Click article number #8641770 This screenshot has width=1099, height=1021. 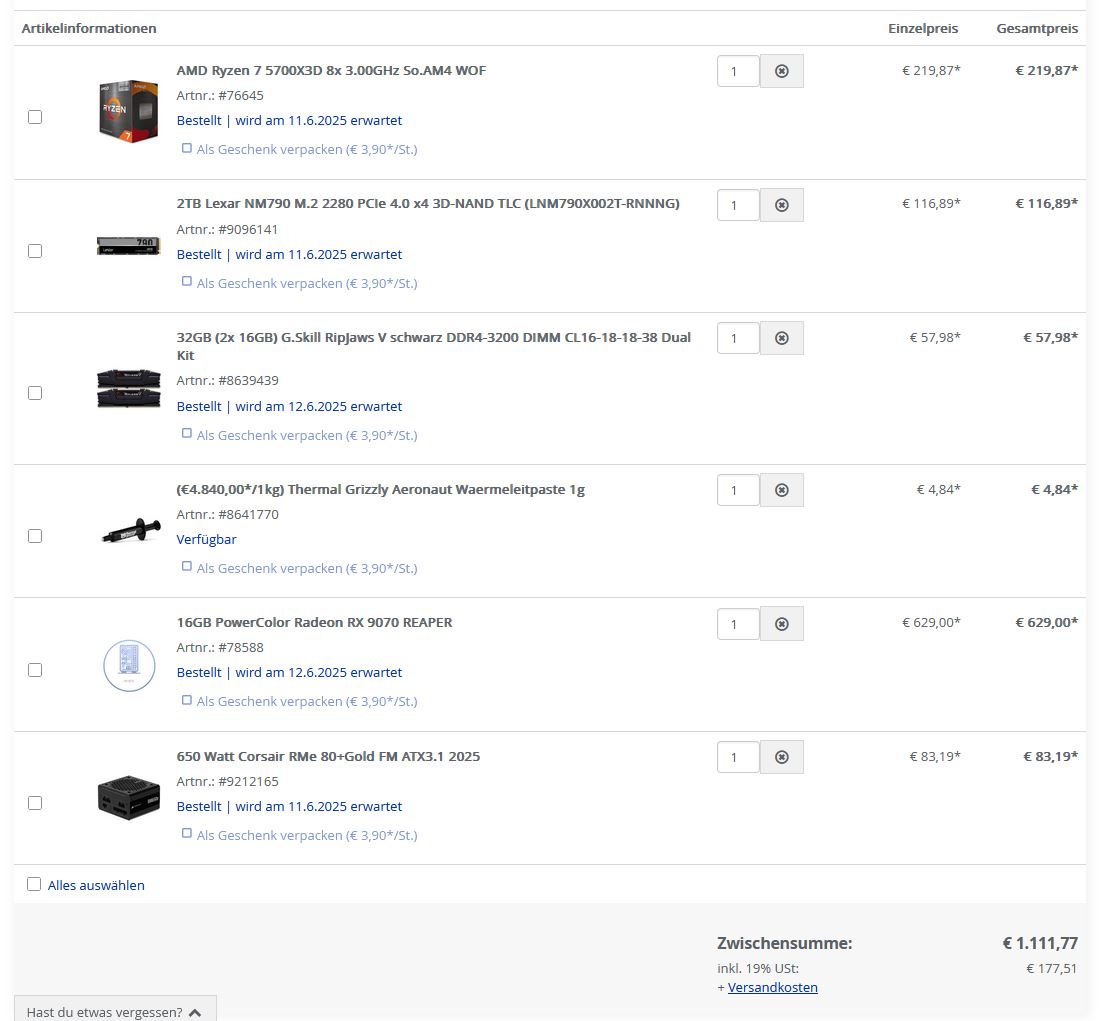pyautogui.click(x=248, y=514)
